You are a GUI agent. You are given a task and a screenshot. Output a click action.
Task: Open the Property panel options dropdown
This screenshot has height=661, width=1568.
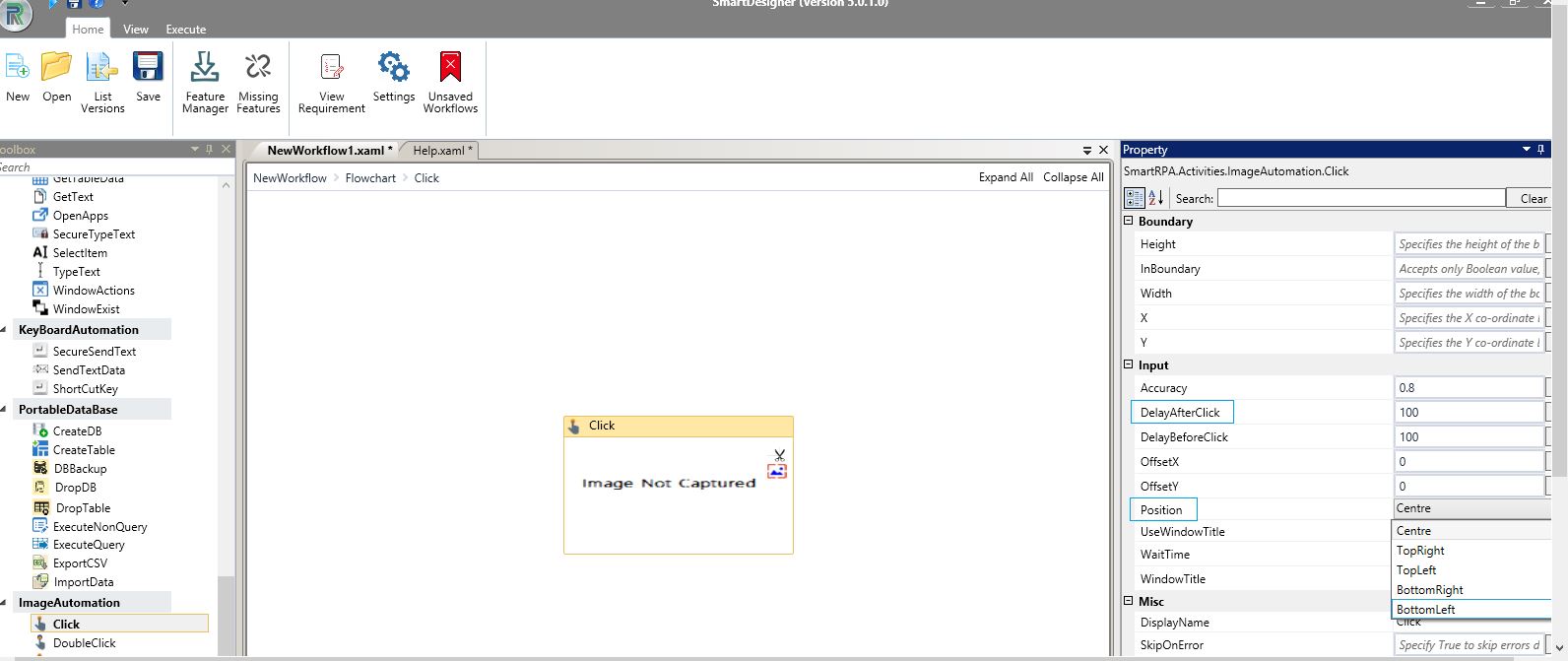tap(1527, 150)
